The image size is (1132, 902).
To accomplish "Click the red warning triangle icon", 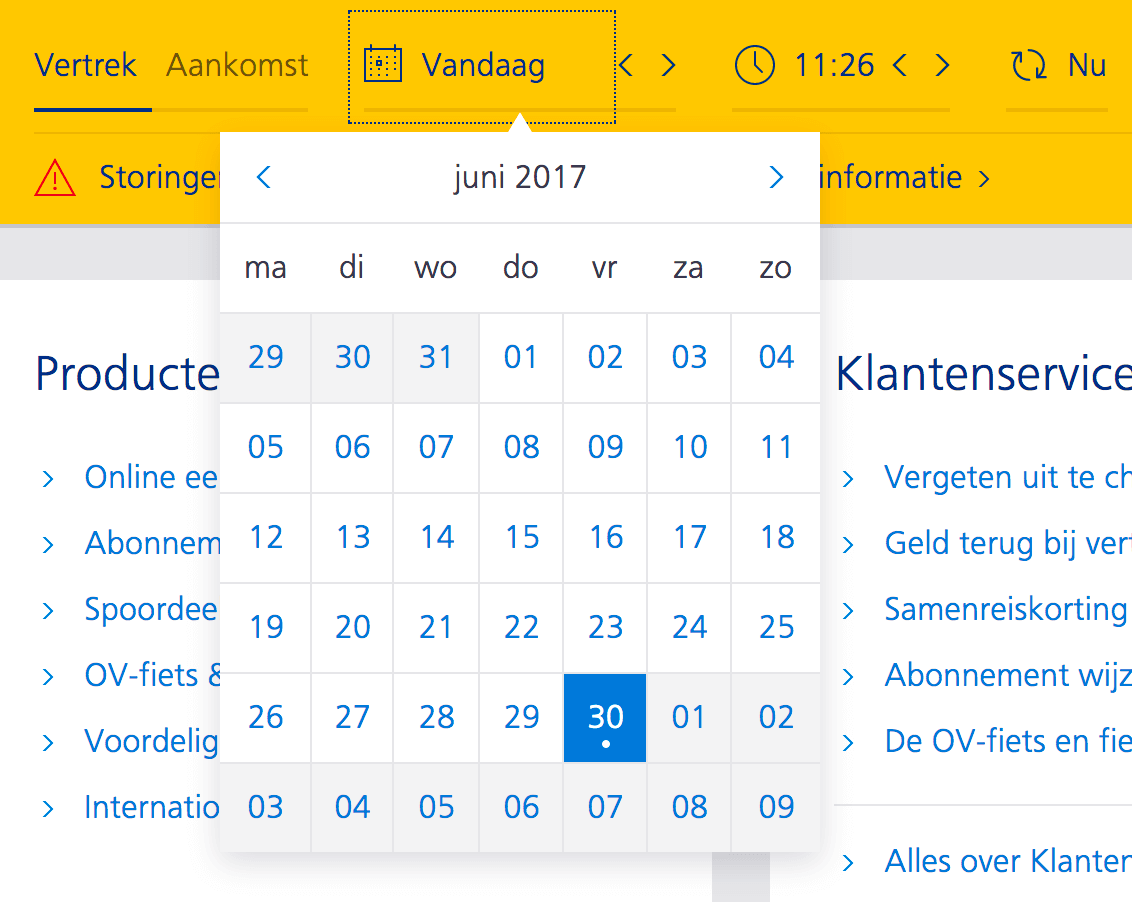I will 54,178.
